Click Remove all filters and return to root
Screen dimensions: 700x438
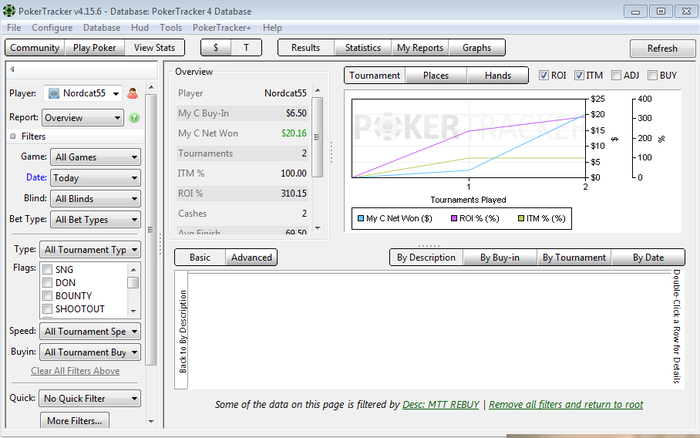point(566,405)
